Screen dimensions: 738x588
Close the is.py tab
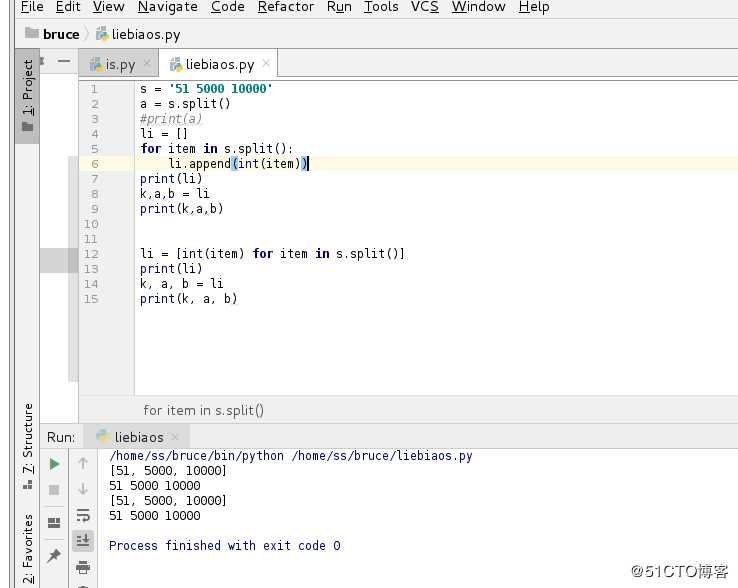(x=147, y=63)
